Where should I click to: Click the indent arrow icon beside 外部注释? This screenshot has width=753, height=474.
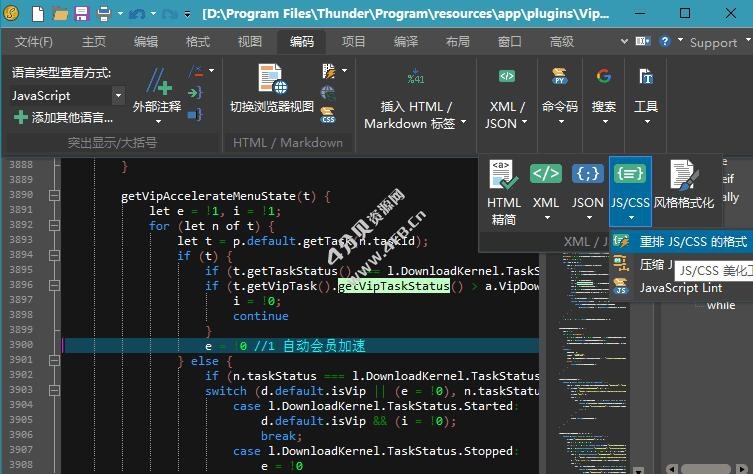pos(196,92)
